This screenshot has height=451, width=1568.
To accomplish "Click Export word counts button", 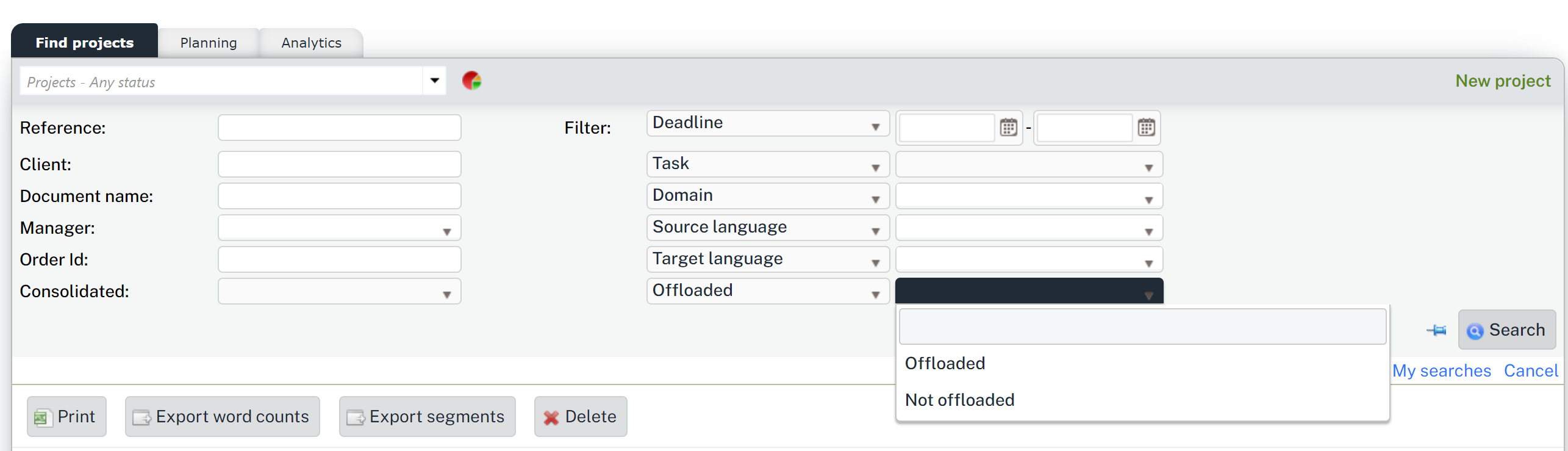I will click(222, 417).
